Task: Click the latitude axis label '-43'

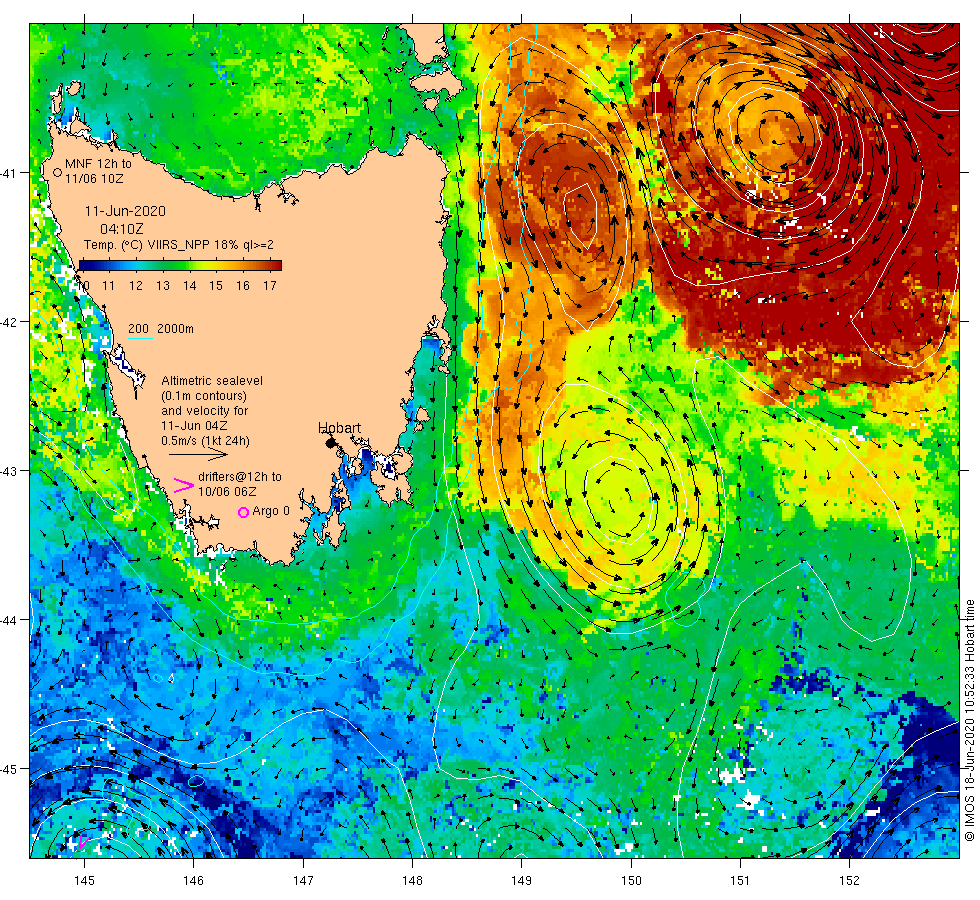Action: tap(8, 471)
